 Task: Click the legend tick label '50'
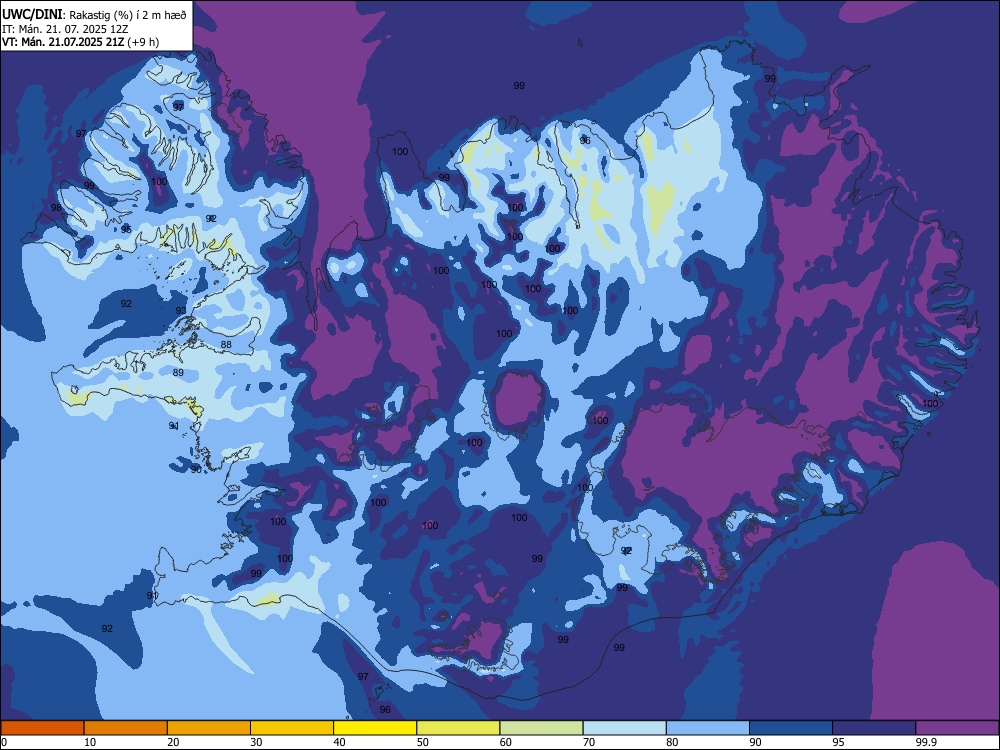(423, 742)
